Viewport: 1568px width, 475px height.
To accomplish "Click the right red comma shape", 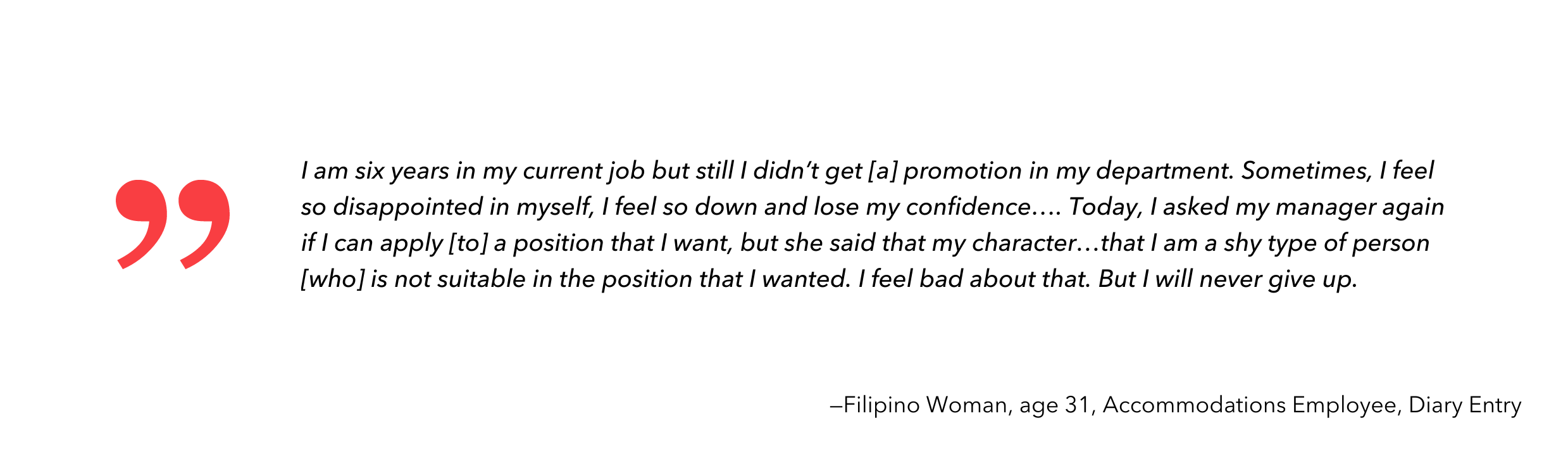I will click(x=204, y=224).
